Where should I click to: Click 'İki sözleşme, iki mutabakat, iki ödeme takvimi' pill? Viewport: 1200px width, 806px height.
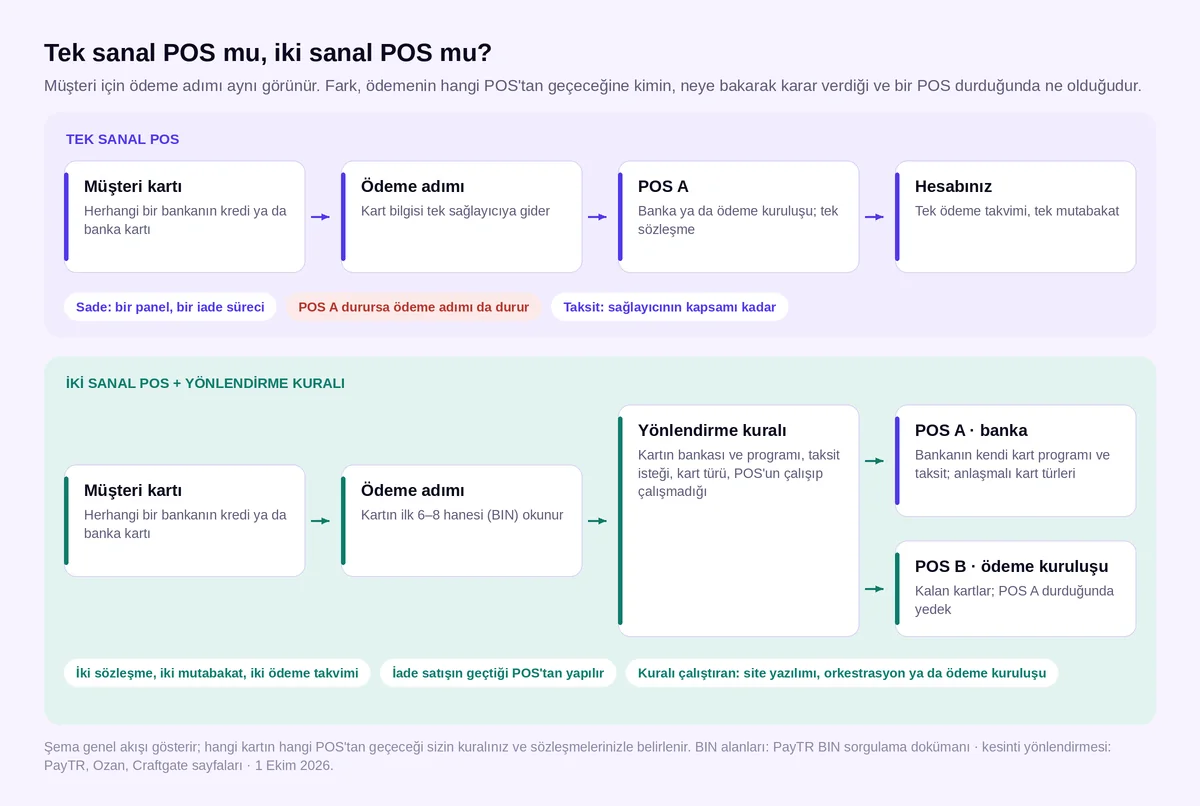[x=217, y=673]
